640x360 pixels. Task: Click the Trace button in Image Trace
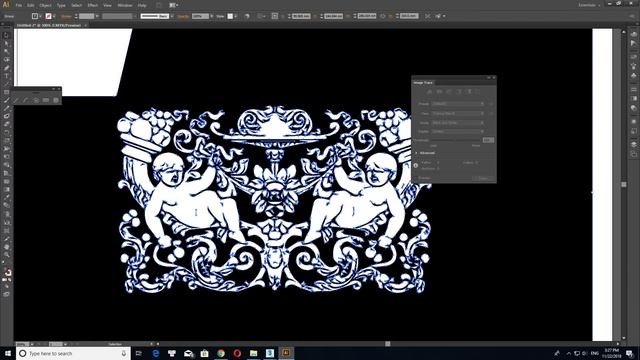point(483,178)
